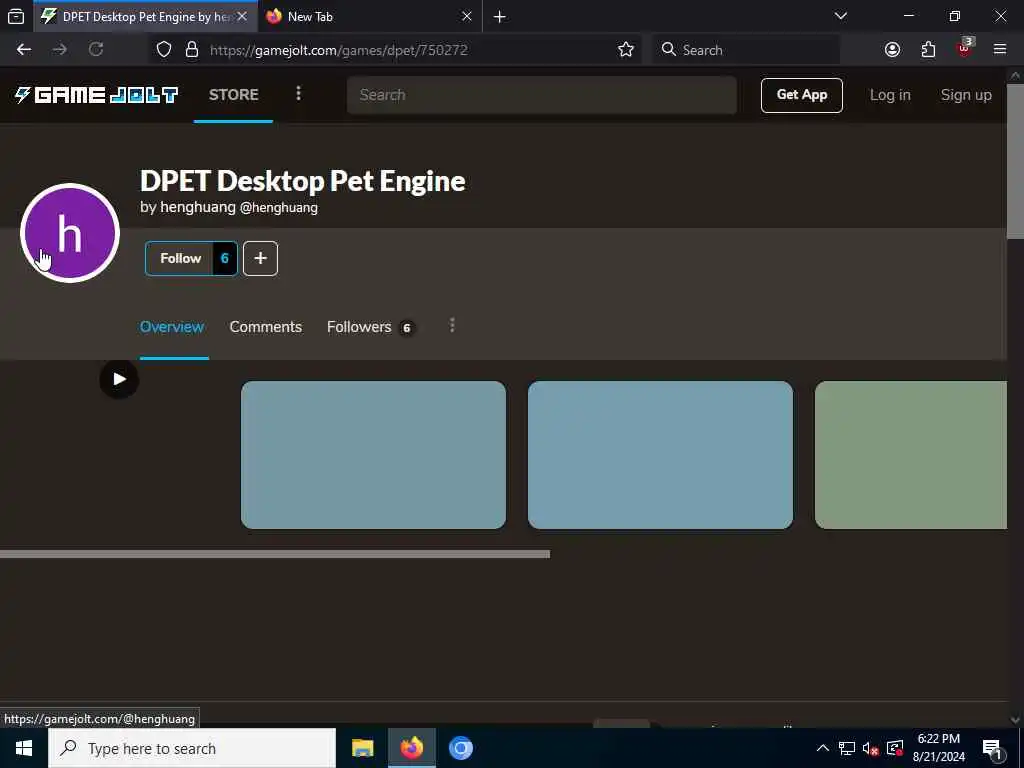Switch to the Followers tab

[x=370, y=327]
